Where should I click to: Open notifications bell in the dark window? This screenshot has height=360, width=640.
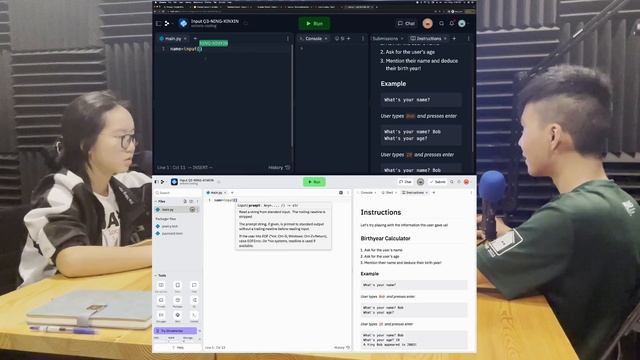click(451, 24)
